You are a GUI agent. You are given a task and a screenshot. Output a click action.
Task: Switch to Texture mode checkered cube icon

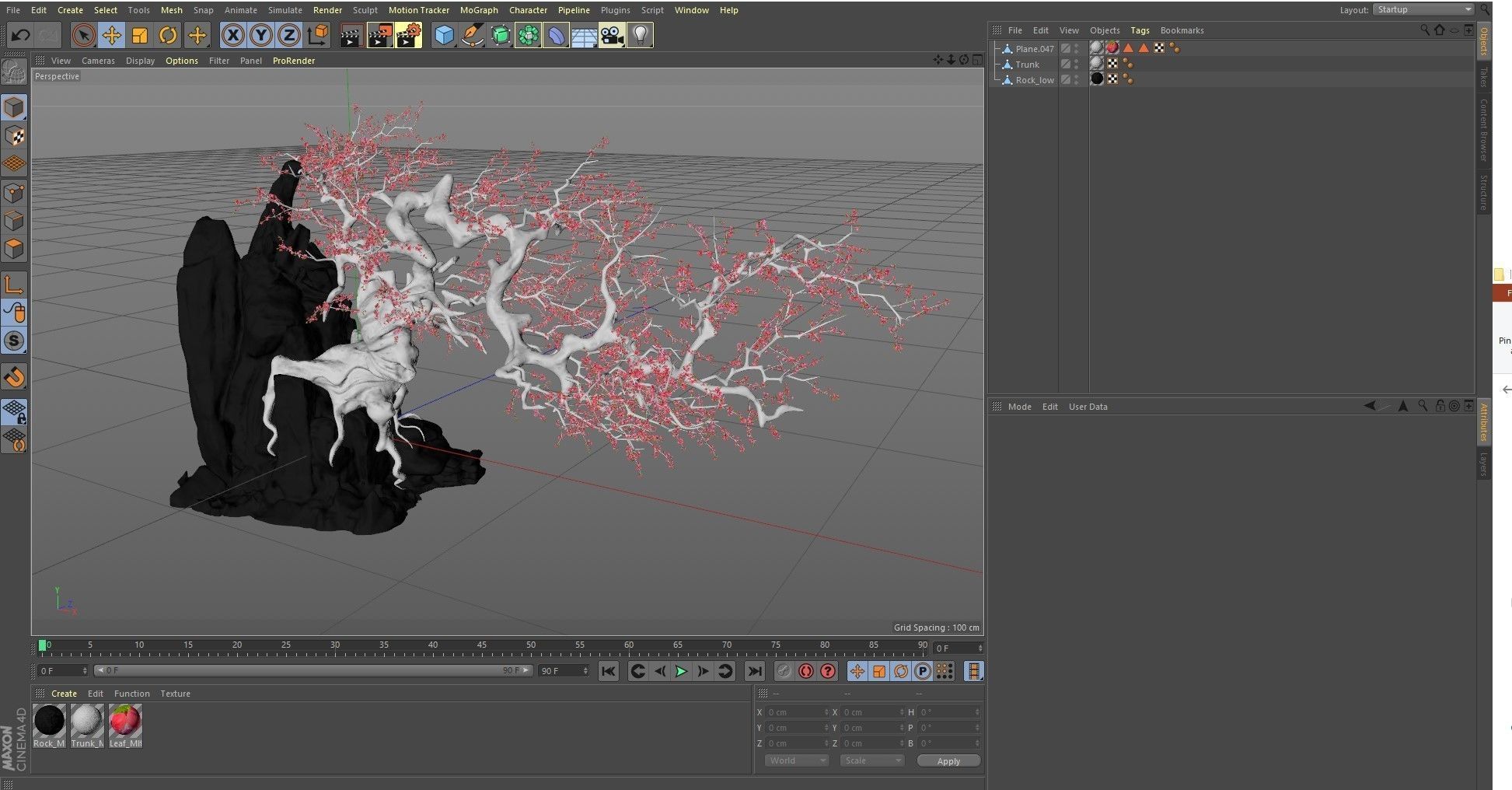(14, 136)
